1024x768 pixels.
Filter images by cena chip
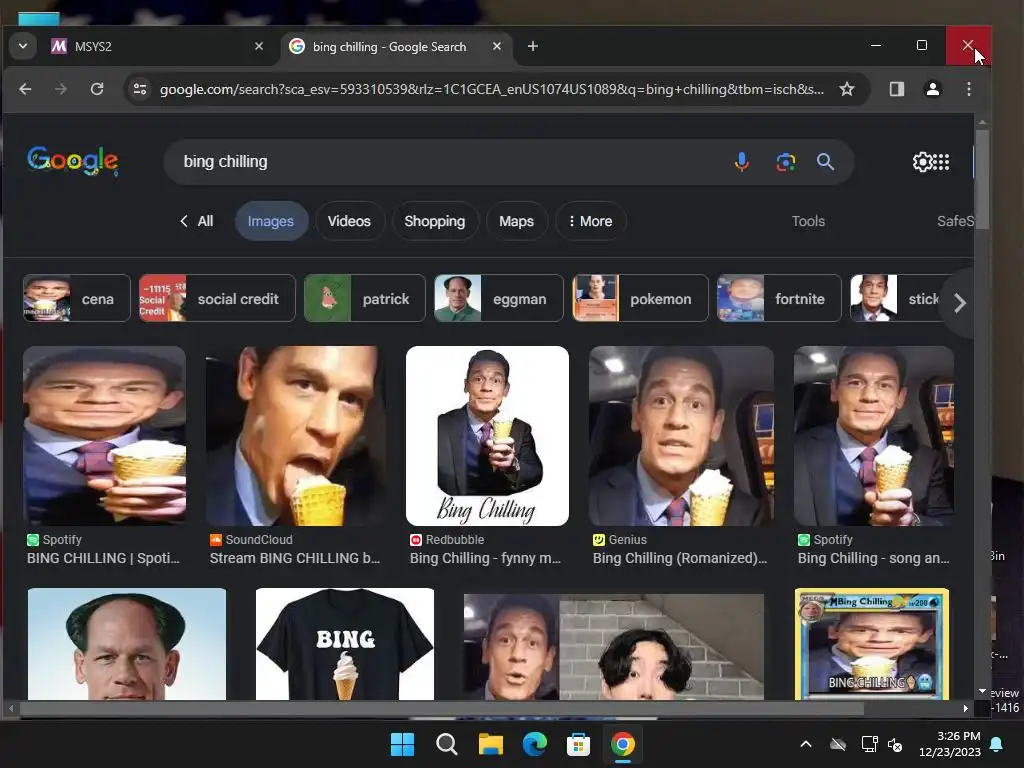(x=76, y=298)
